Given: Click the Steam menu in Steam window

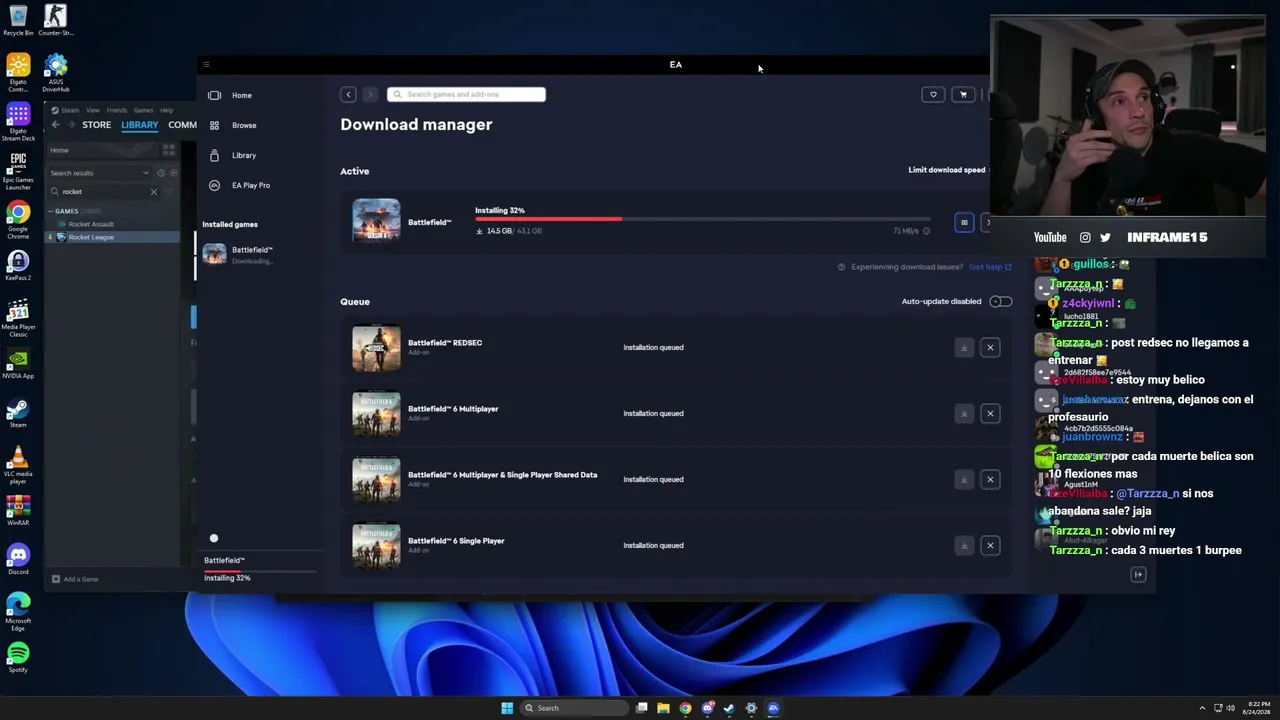Looking at the screenshot, I should pyautogui.click(x=70, y=110).
